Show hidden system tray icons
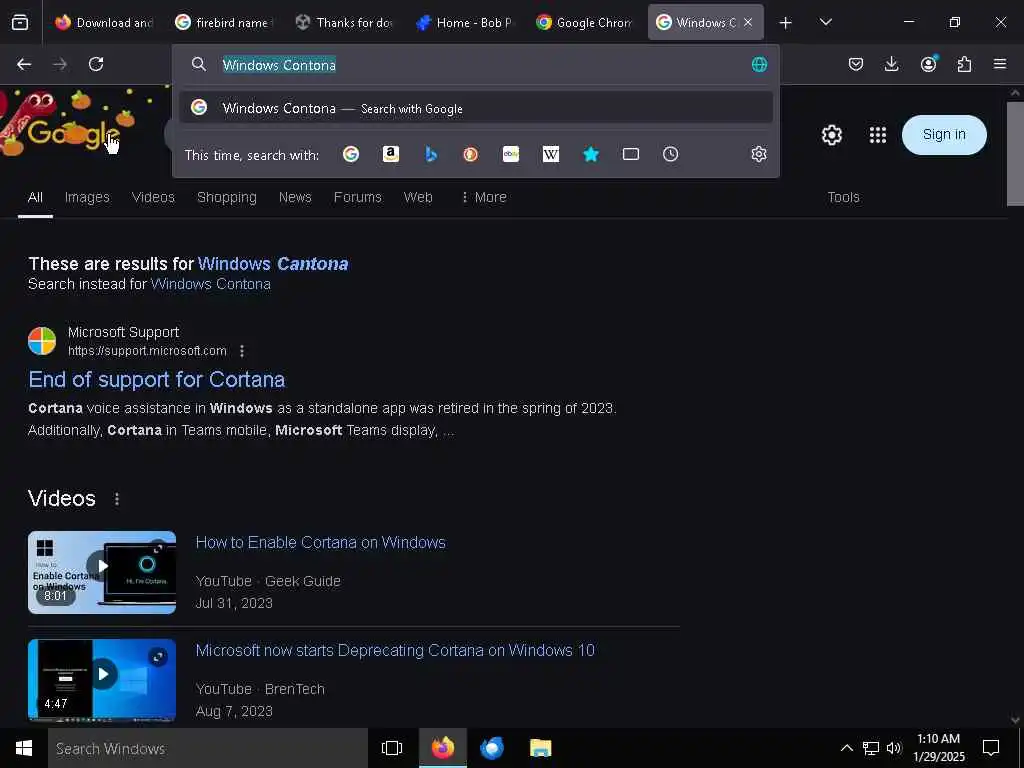This screenshot has width=1024, height=768. coord(846,748)
